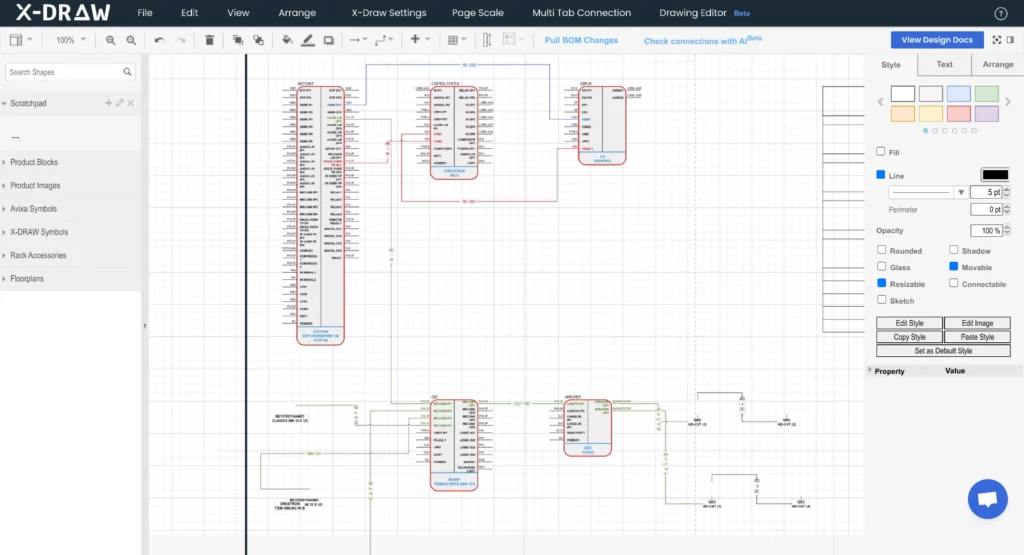The image size is (1024, 555).
Task: Open the X-Draw Settings menu
Action: pos(389,12)
